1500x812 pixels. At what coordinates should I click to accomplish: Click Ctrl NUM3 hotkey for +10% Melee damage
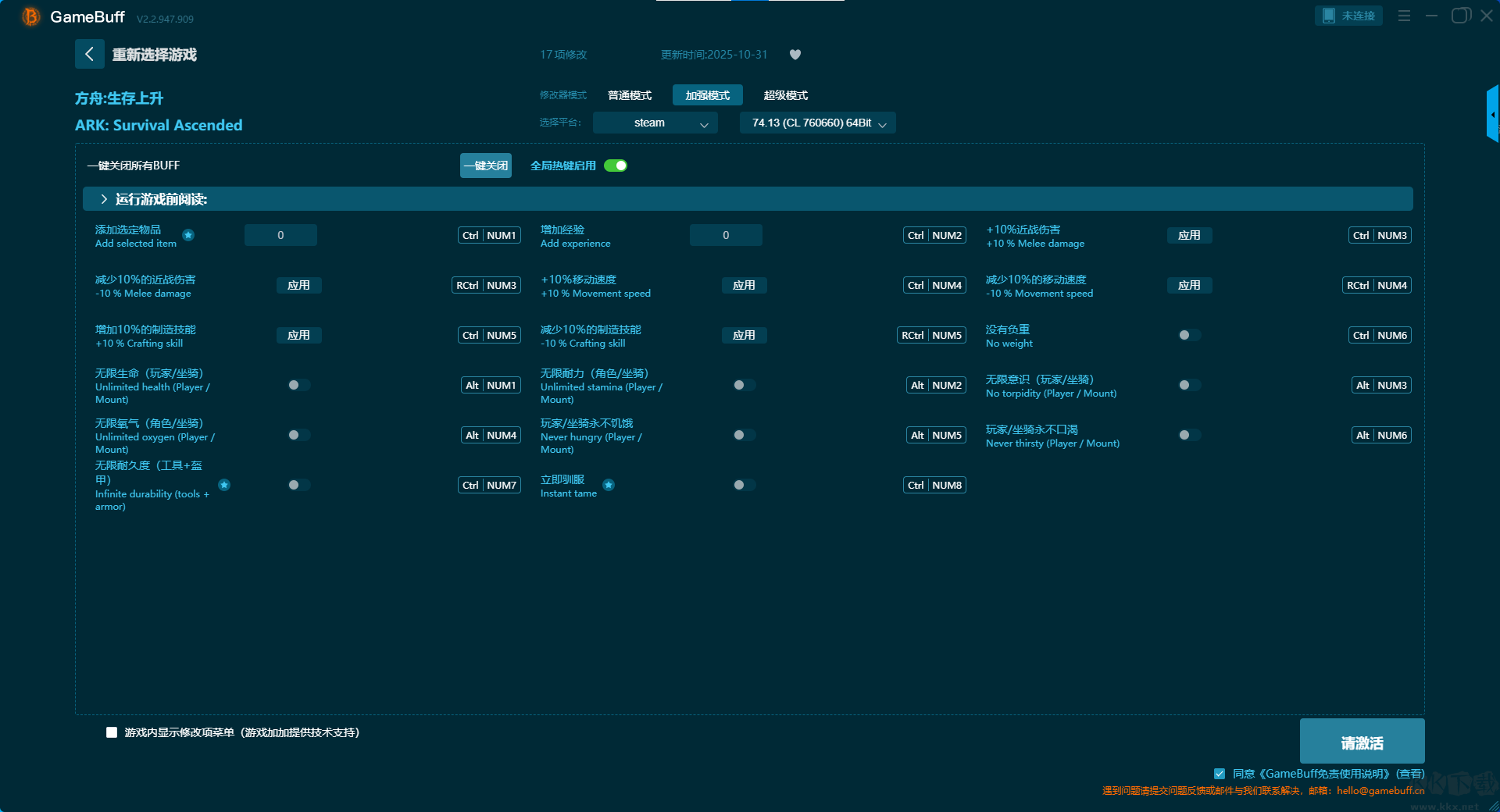pyautogui.click(x=1380, y=235)
